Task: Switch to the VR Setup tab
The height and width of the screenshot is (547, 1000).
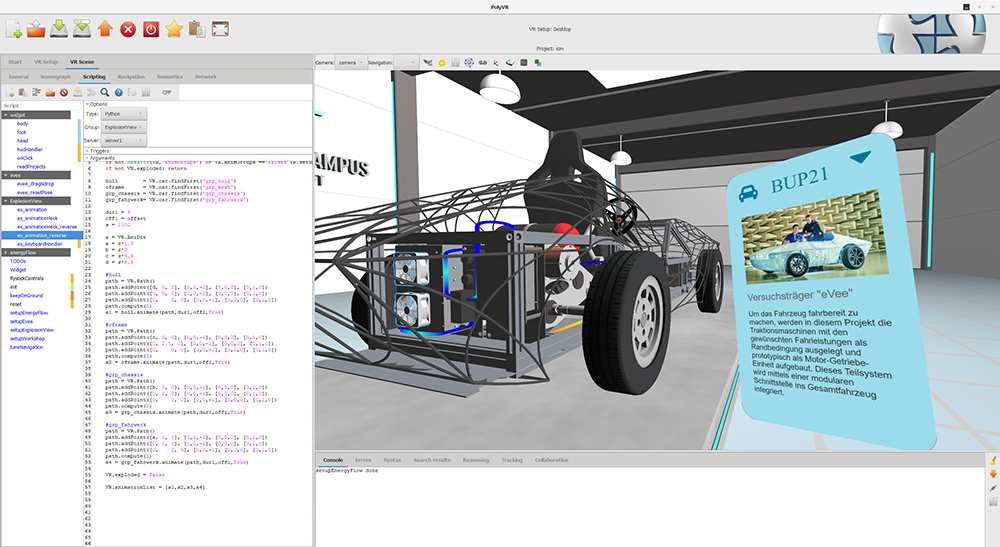Action: tap(44, 62)
